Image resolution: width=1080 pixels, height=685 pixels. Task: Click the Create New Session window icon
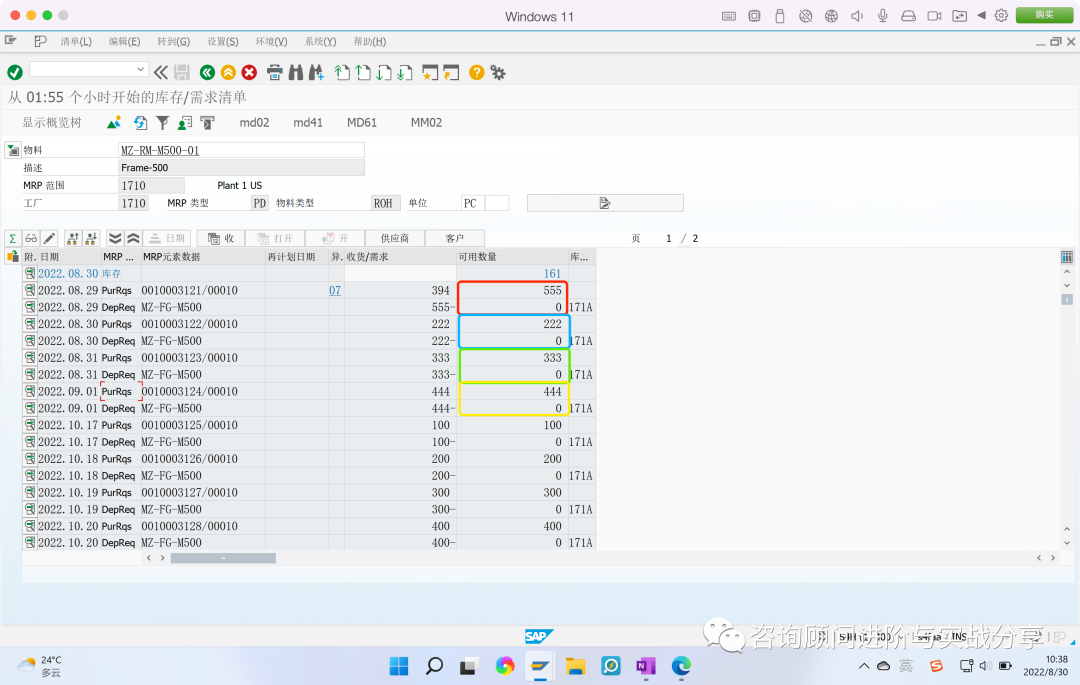point(430,72)
